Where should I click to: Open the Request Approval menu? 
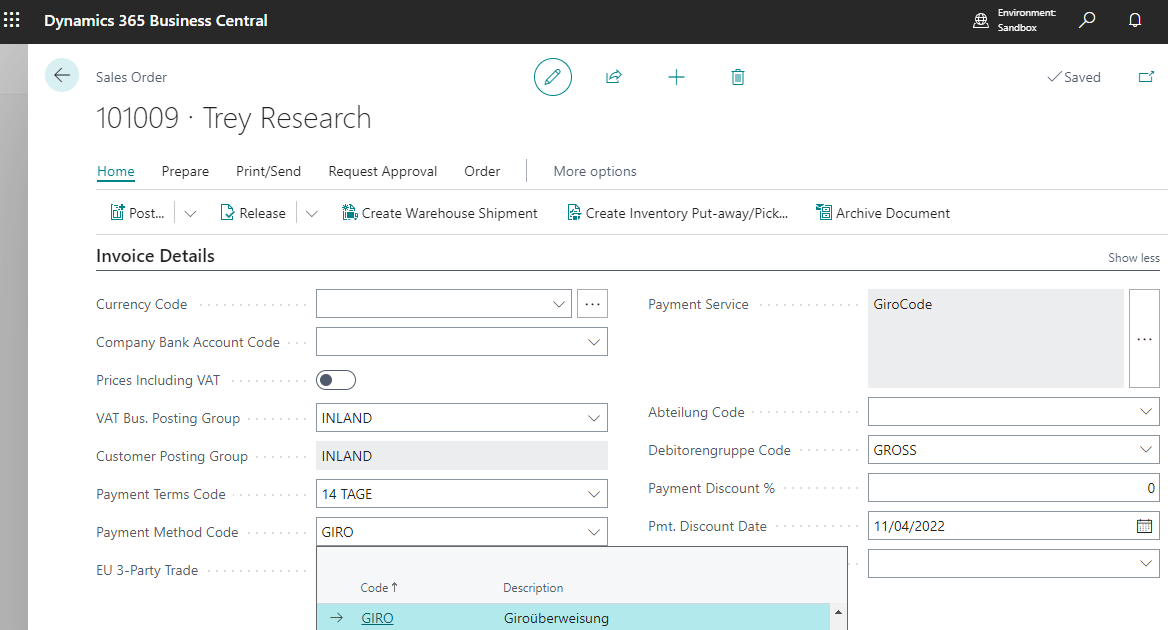(382, 171)
